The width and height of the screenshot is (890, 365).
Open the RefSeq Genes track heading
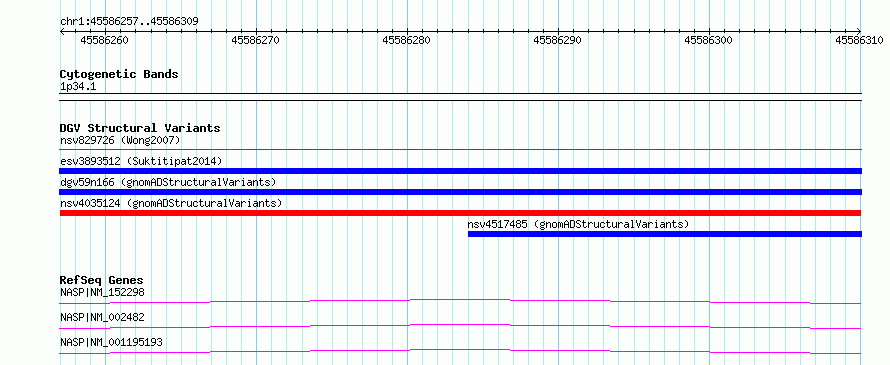click(102, 280)
